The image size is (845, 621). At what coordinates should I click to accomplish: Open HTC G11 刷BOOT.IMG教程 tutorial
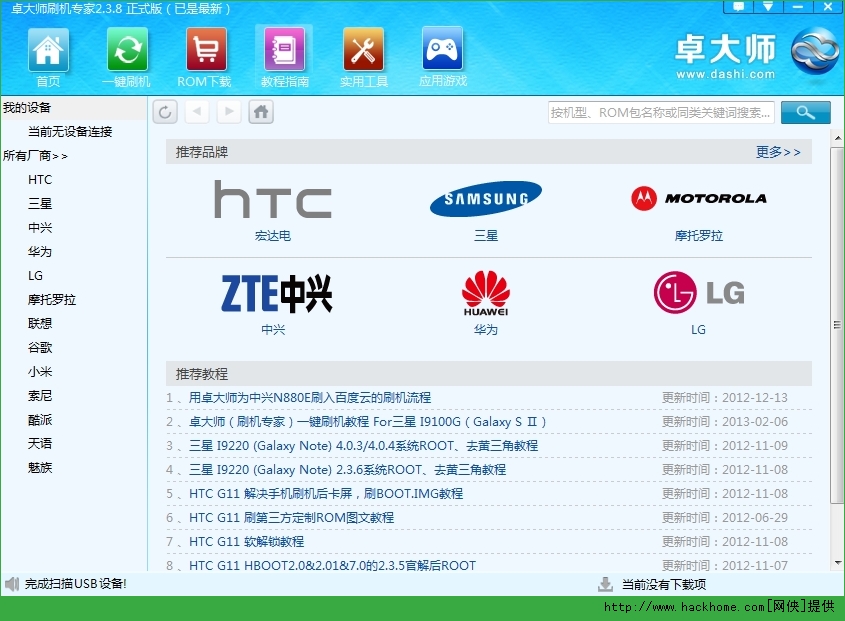coord(326,494)
